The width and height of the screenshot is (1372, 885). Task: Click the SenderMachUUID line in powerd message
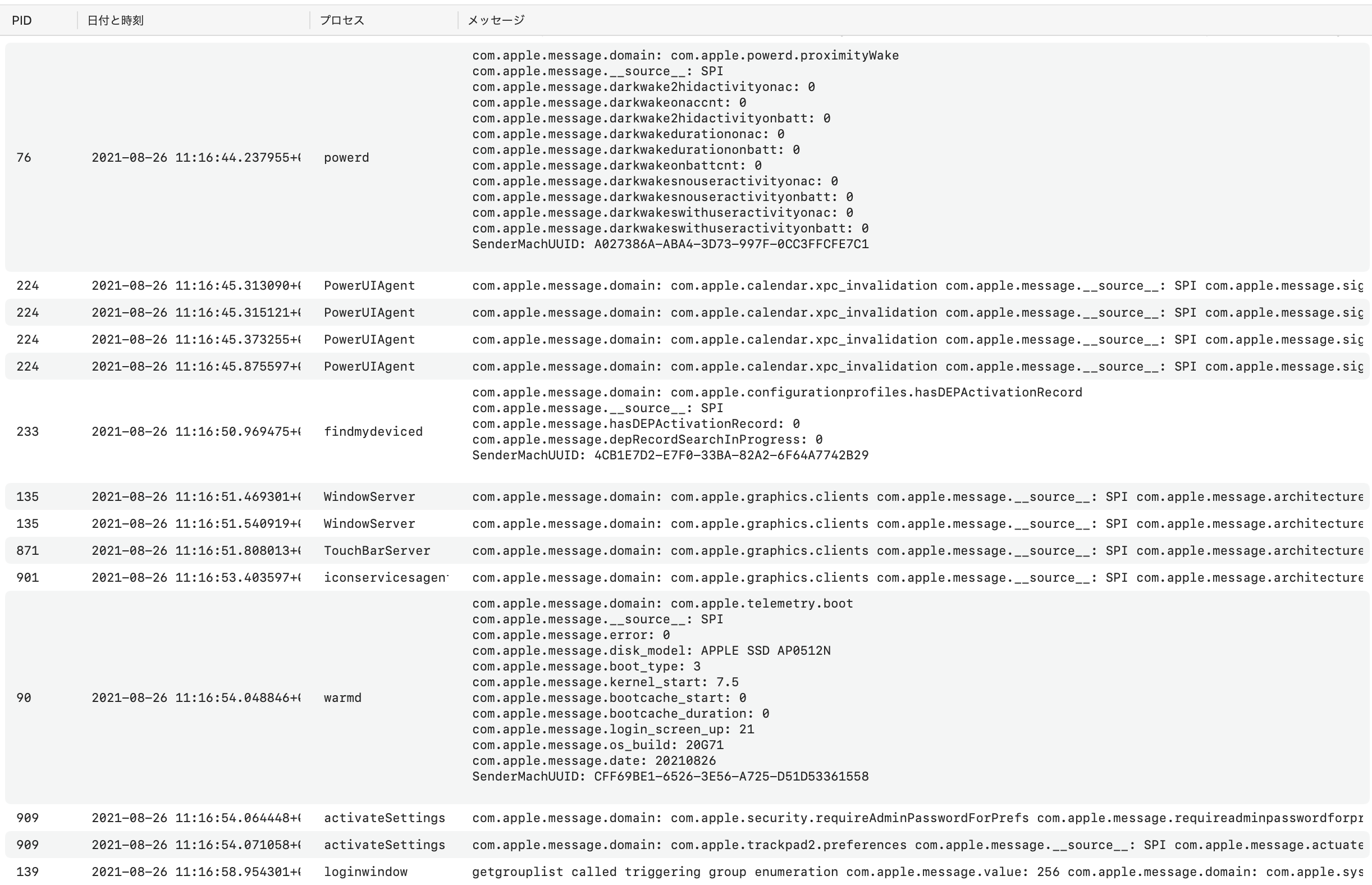click(x=670, y=244)
